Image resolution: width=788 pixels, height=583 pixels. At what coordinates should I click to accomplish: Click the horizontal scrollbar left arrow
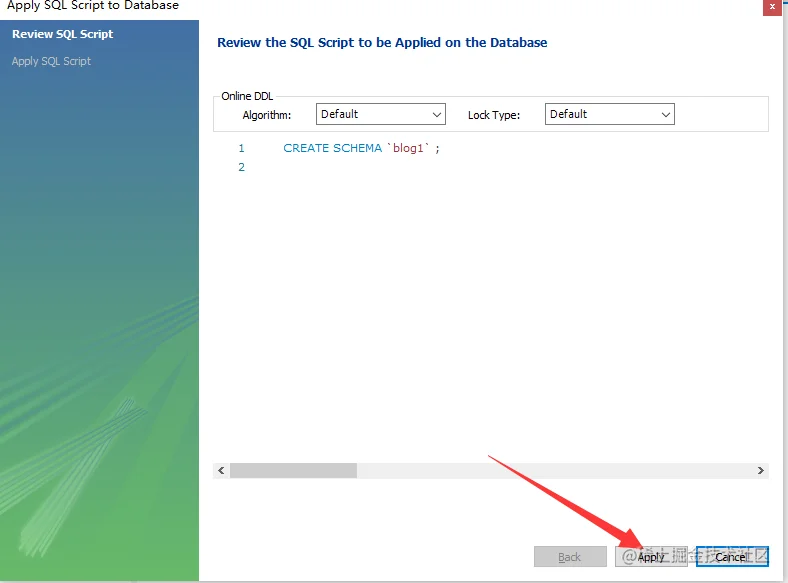coord(221,470)
